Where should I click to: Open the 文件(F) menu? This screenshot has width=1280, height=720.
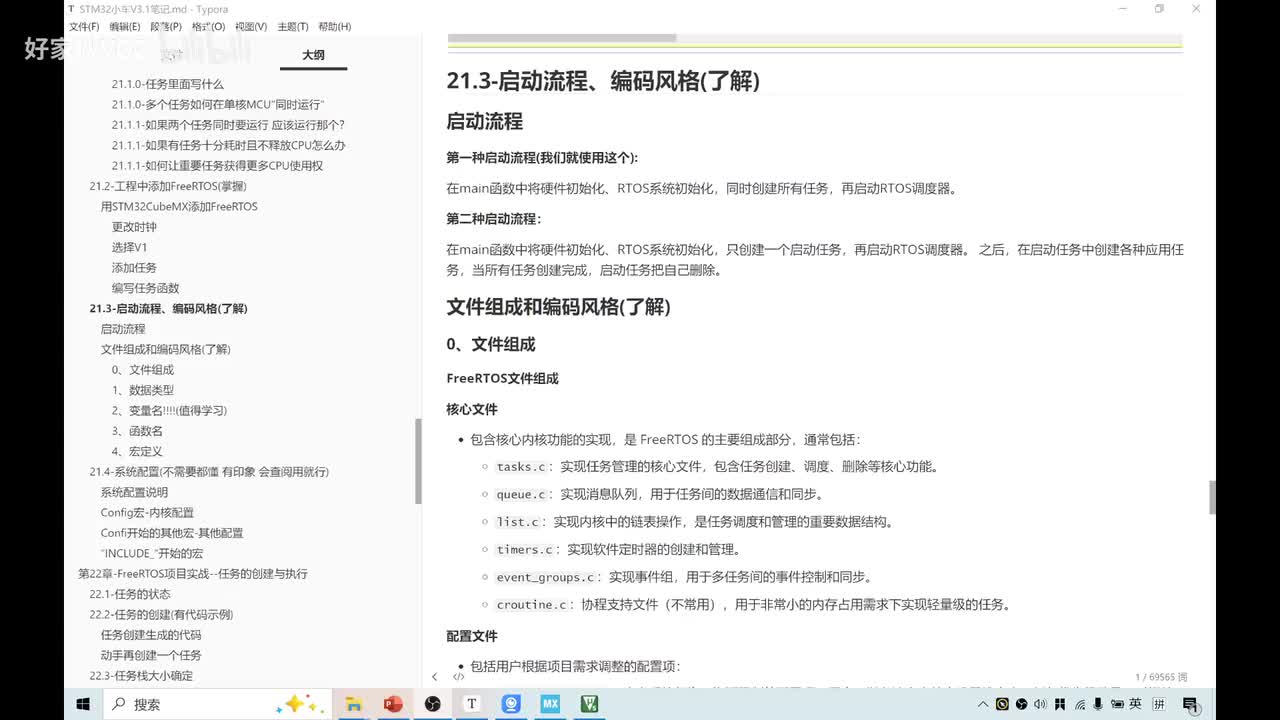(x=84, y=27)
